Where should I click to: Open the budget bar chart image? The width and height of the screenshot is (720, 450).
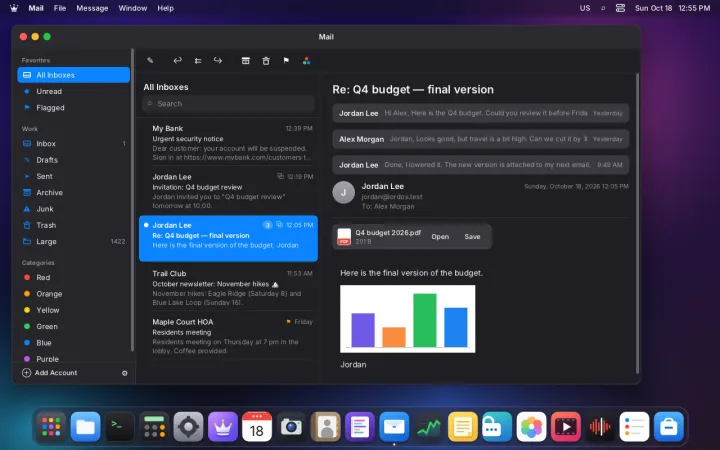pos(407,319)
